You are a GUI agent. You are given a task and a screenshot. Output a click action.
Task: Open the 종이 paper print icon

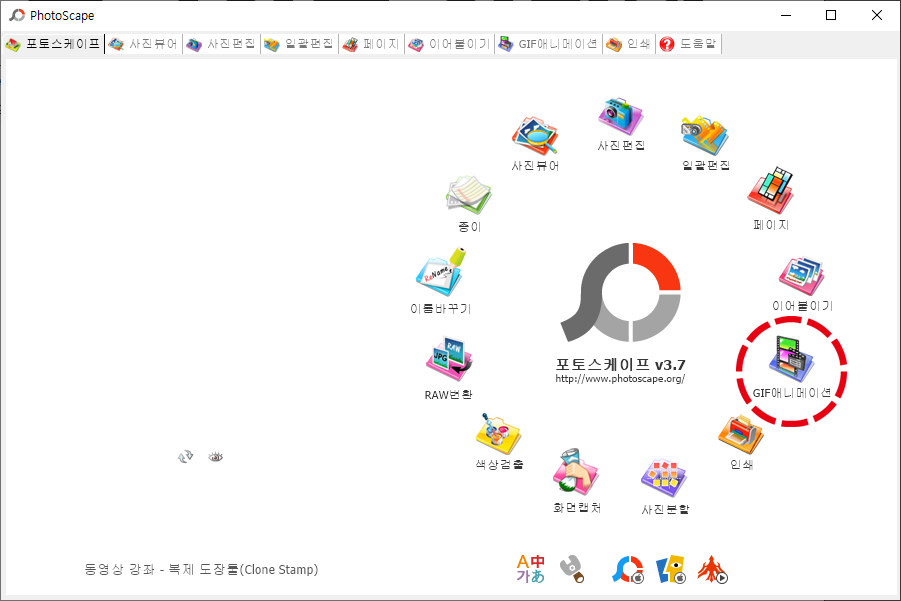click(x=469, y=195)
